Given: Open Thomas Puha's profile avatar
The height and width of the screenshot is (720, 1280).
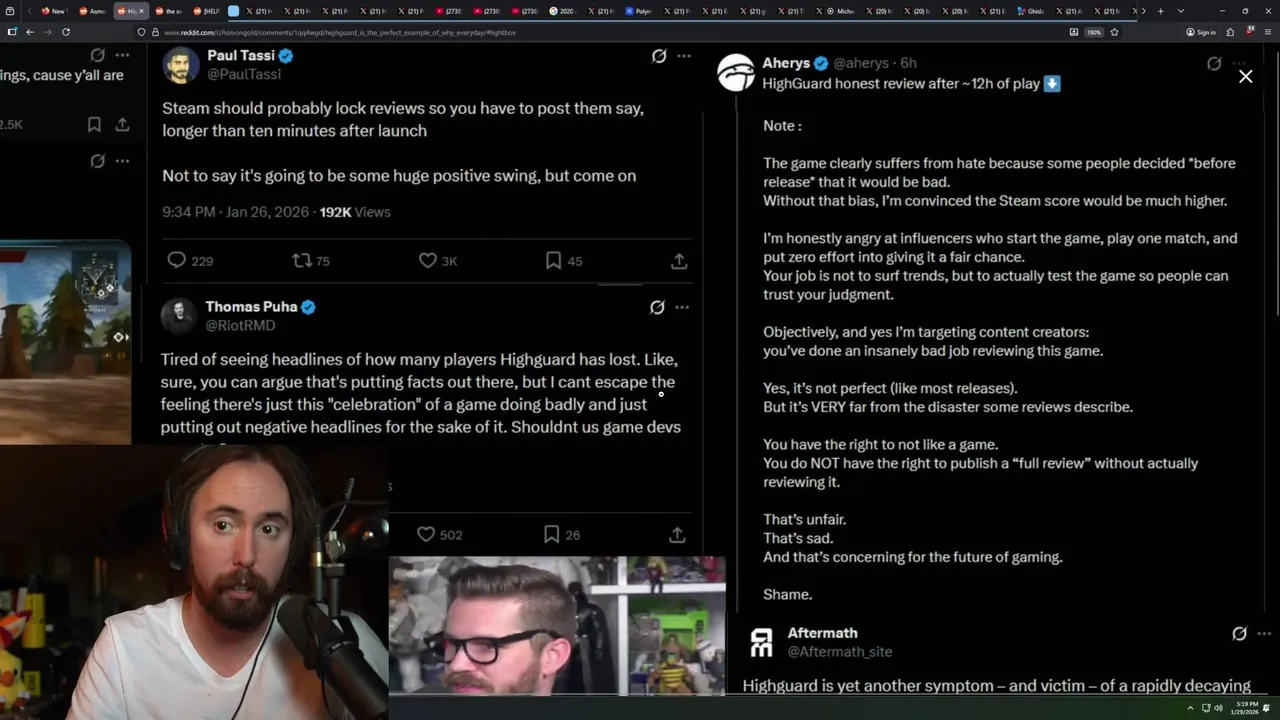Looking at the screenshot, I should tap(179, 316).
